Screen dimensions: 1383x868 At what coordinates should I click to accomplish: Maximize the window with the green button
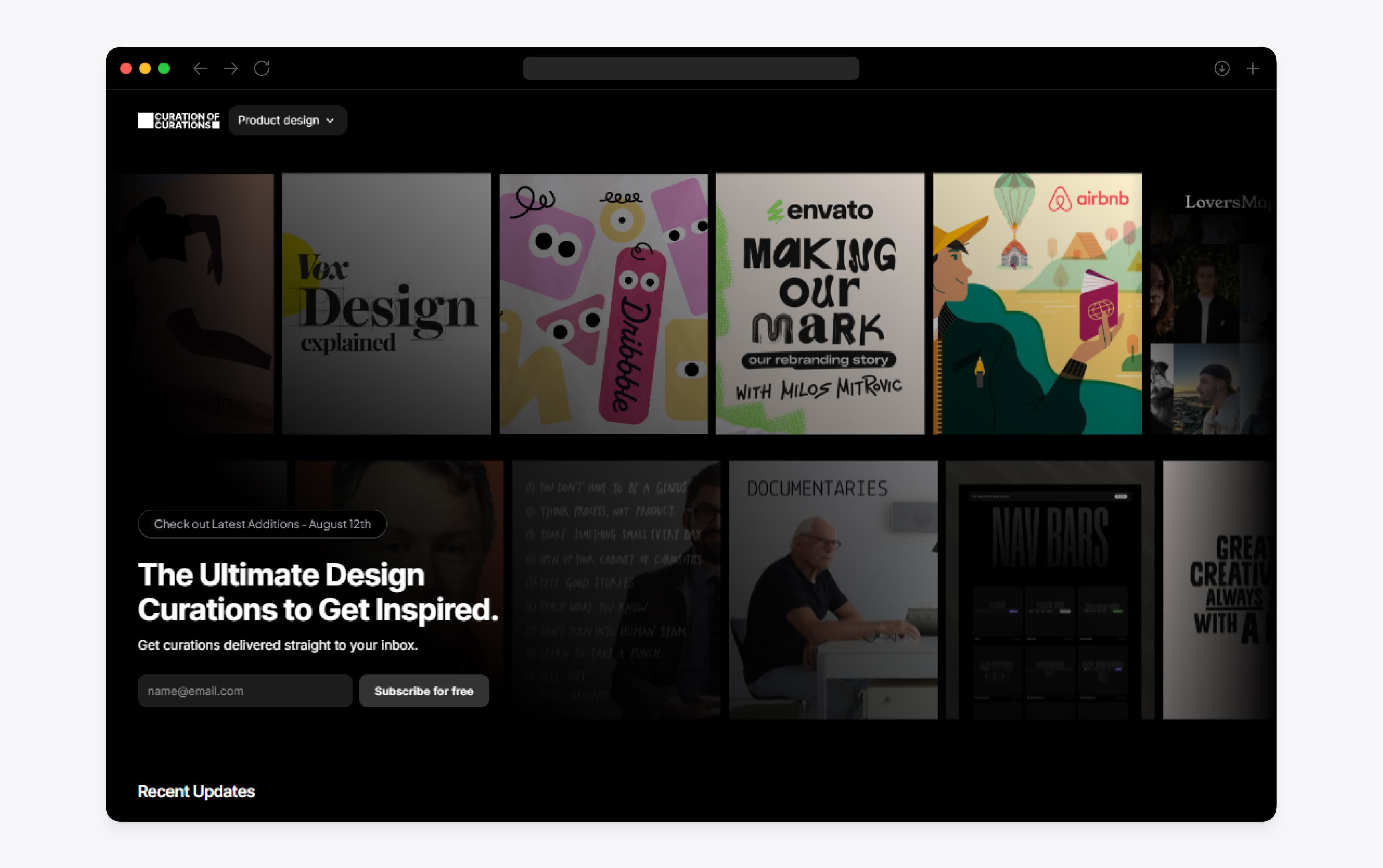(x=164, y=68)
